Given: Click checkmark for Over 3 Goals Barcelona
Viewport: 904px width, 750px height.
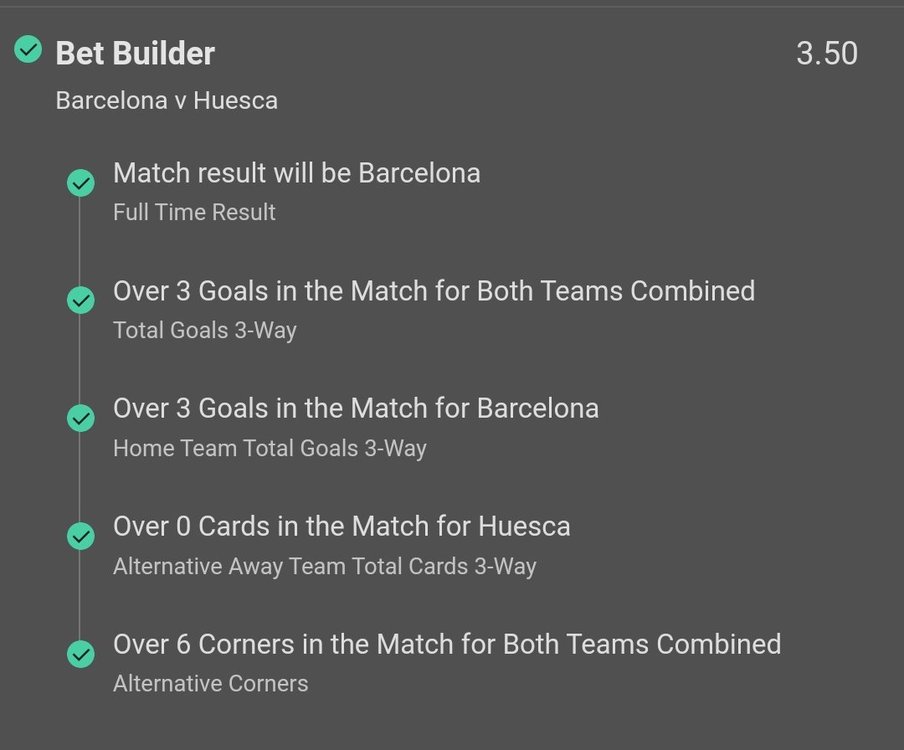Looking at the screenshot, I should pyautogui.click(x=80, y=419).
